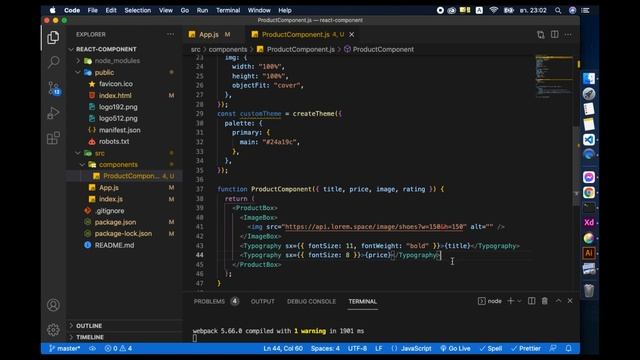Open logo192.png file

[124, 107]
